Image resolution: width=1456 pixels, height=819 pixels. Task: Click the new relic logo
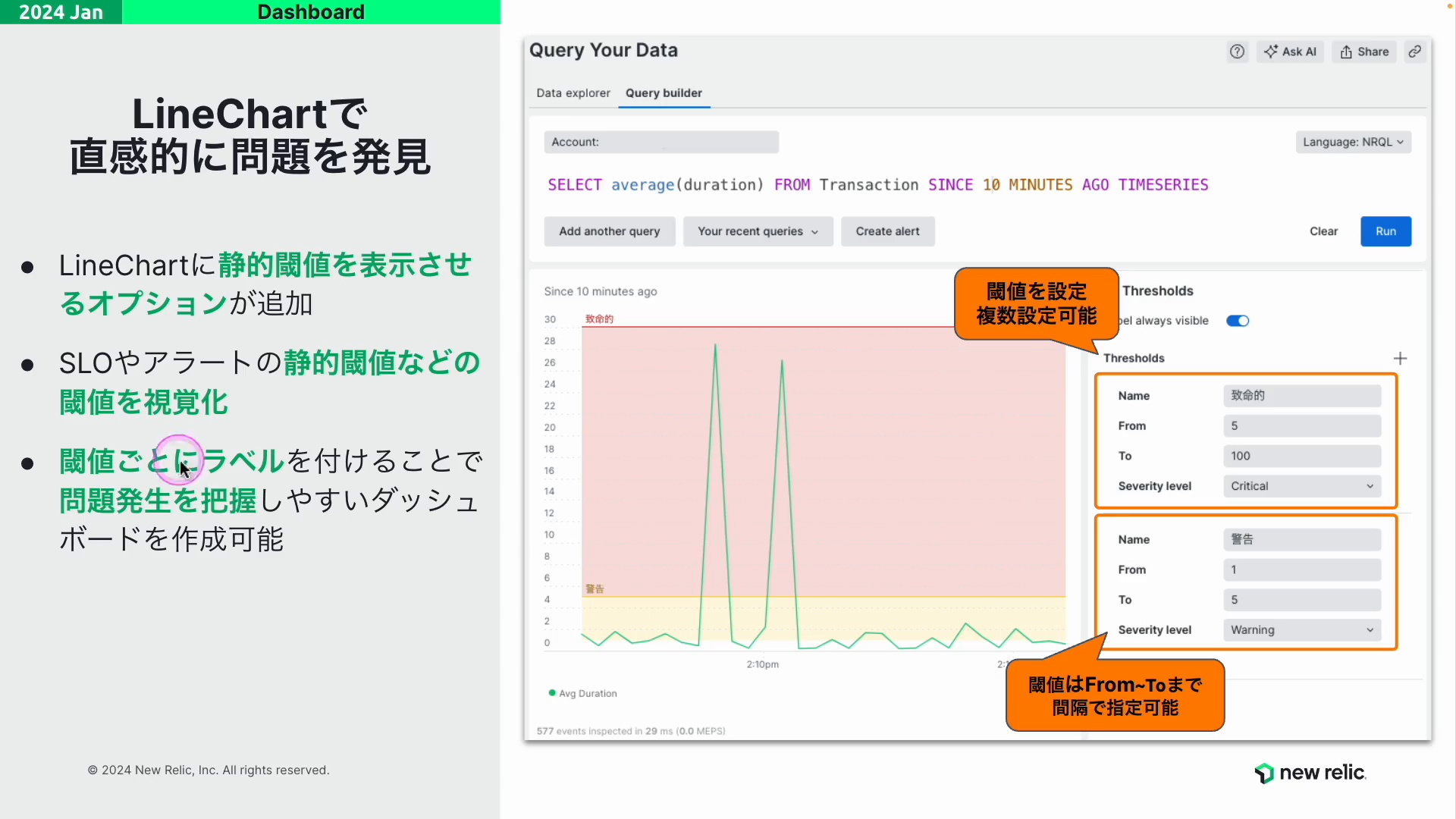pos(1310,773)
